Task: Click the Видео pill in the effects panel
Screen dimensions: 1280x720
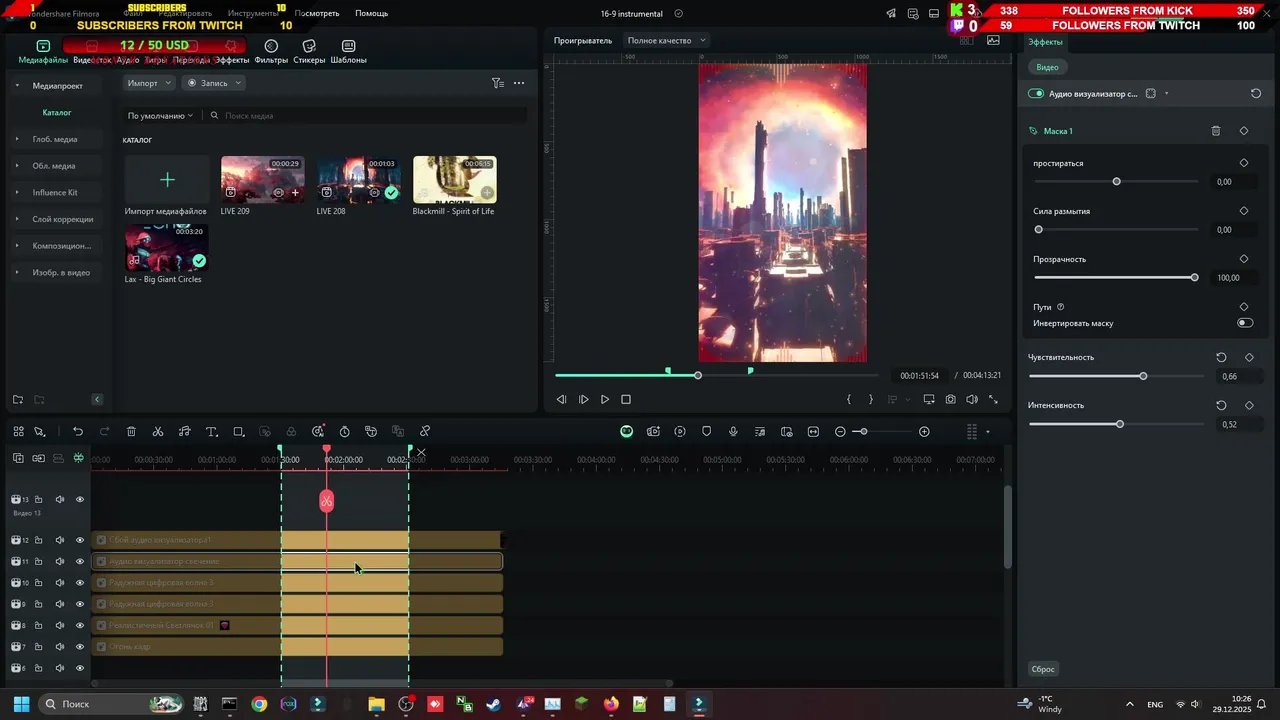Action: [1047, 67]
